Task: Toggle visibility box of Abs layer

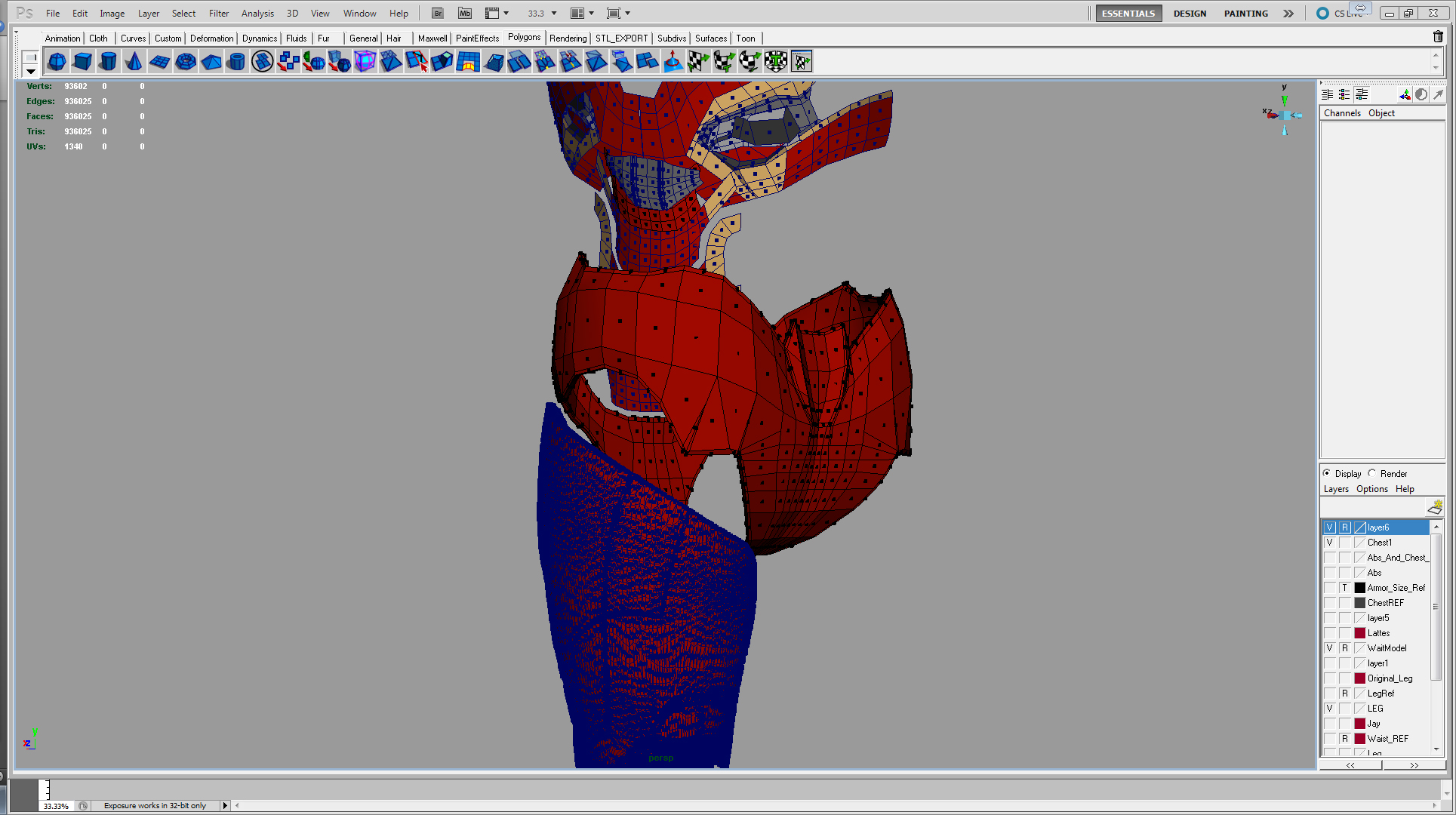Action: (1330, 573)
